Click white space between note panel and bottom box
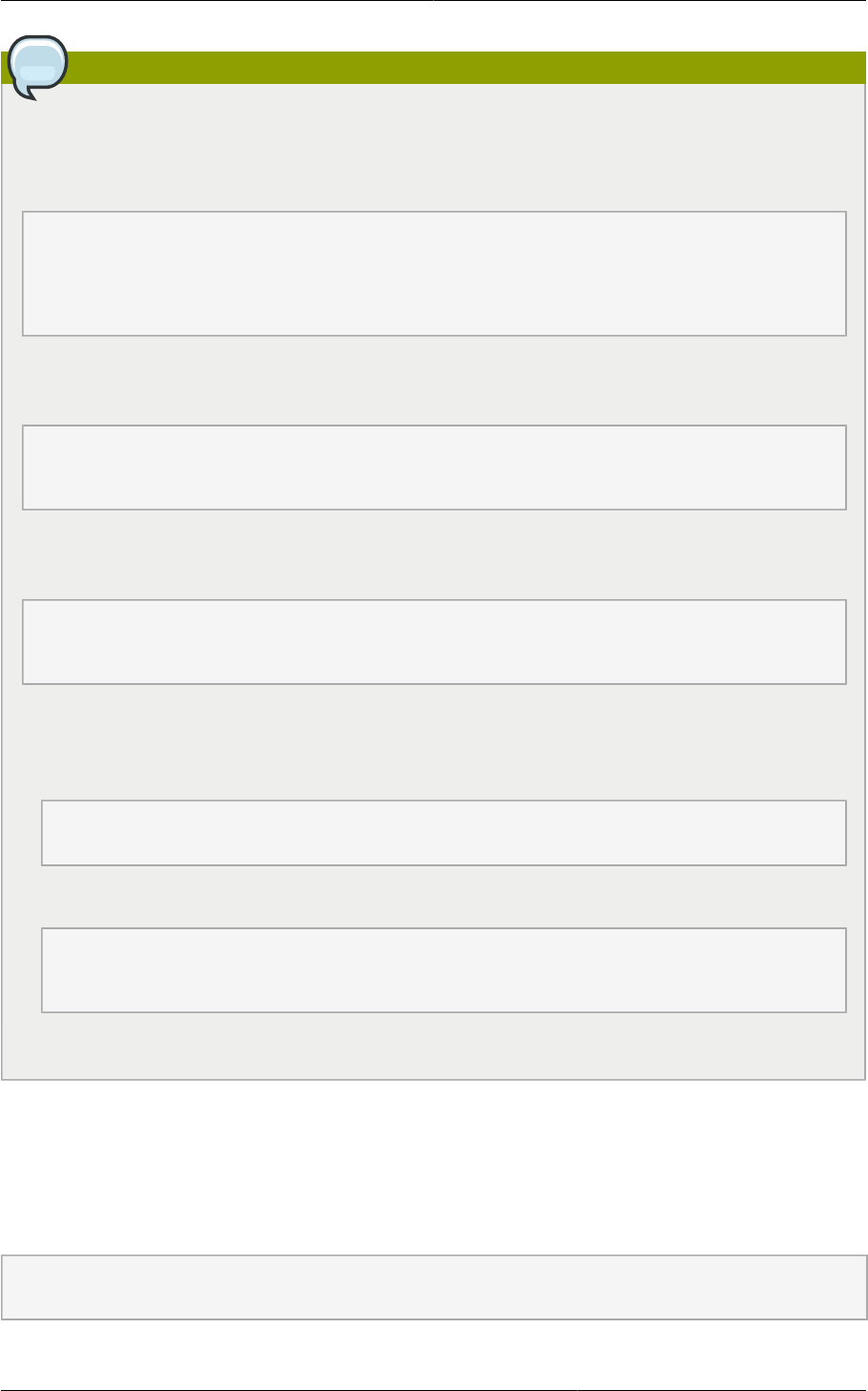The height and width of the screenshot is (1391, 868). 434,1167
